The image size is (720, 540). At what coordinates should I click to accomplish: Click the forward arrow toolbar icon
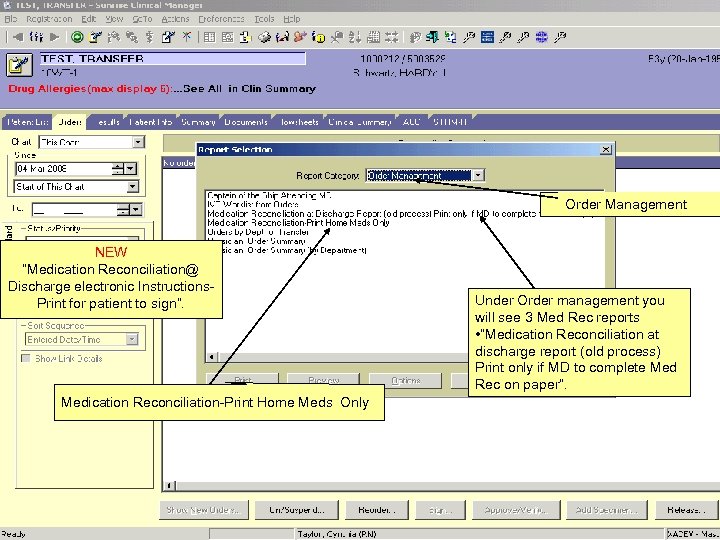tap(55, 37)
